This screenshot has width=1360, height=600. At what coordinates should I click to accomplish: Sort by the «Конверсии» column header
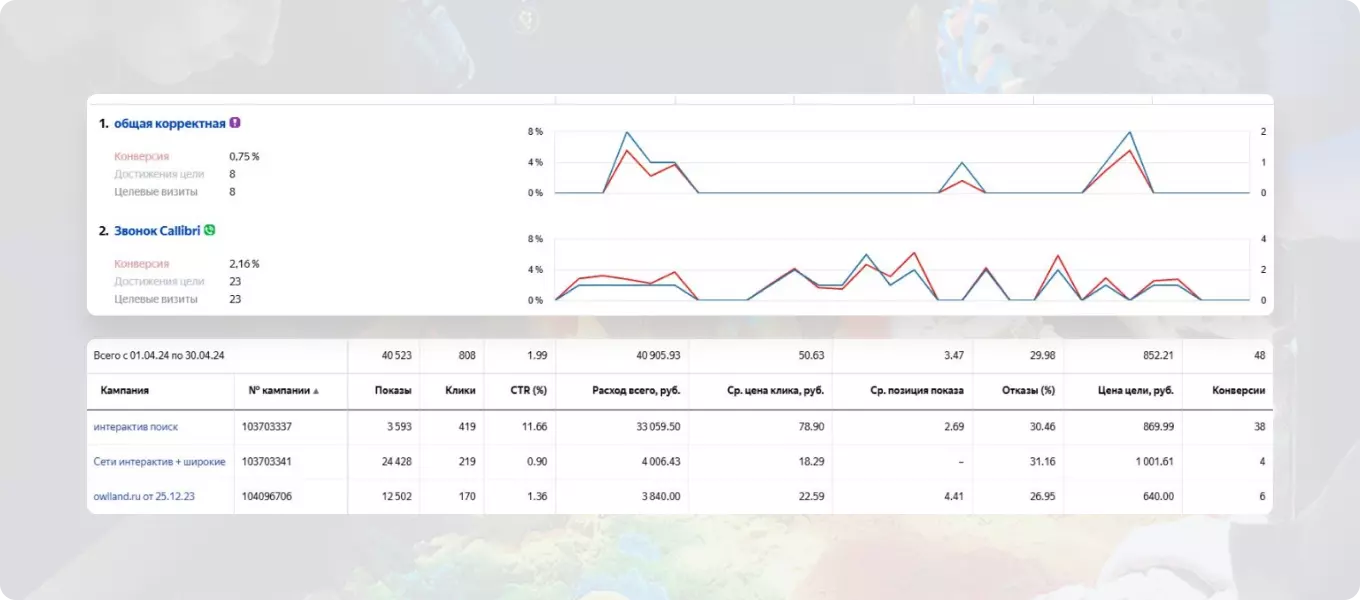(x=1241, y=391)
